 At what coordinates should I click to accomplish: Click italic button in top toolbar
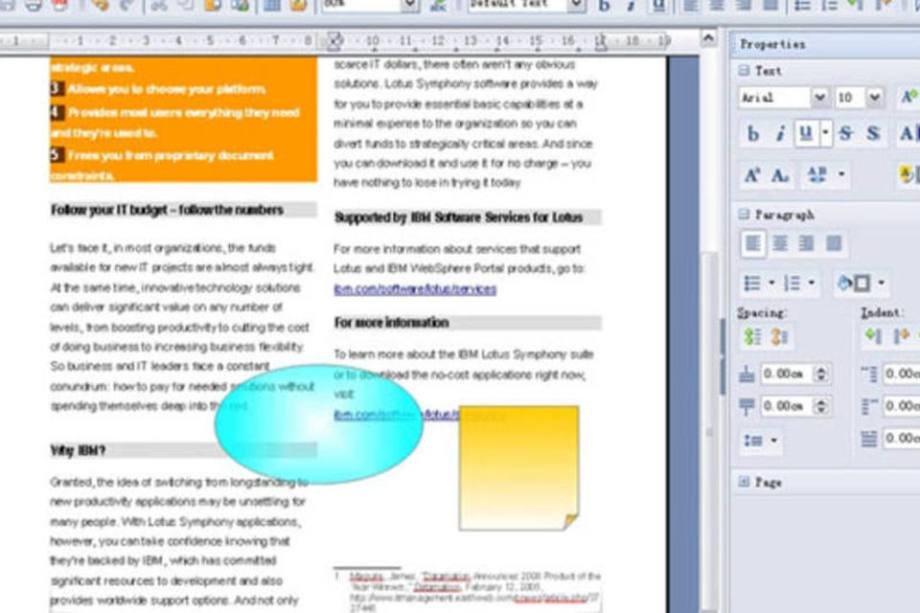pos(631,6)
